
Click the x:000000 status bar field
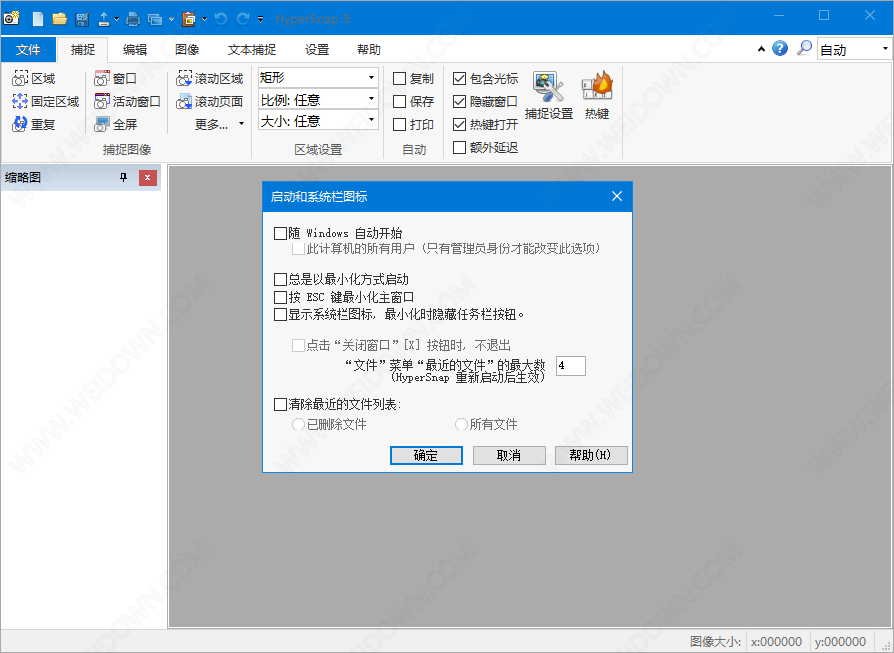point(776,642)
